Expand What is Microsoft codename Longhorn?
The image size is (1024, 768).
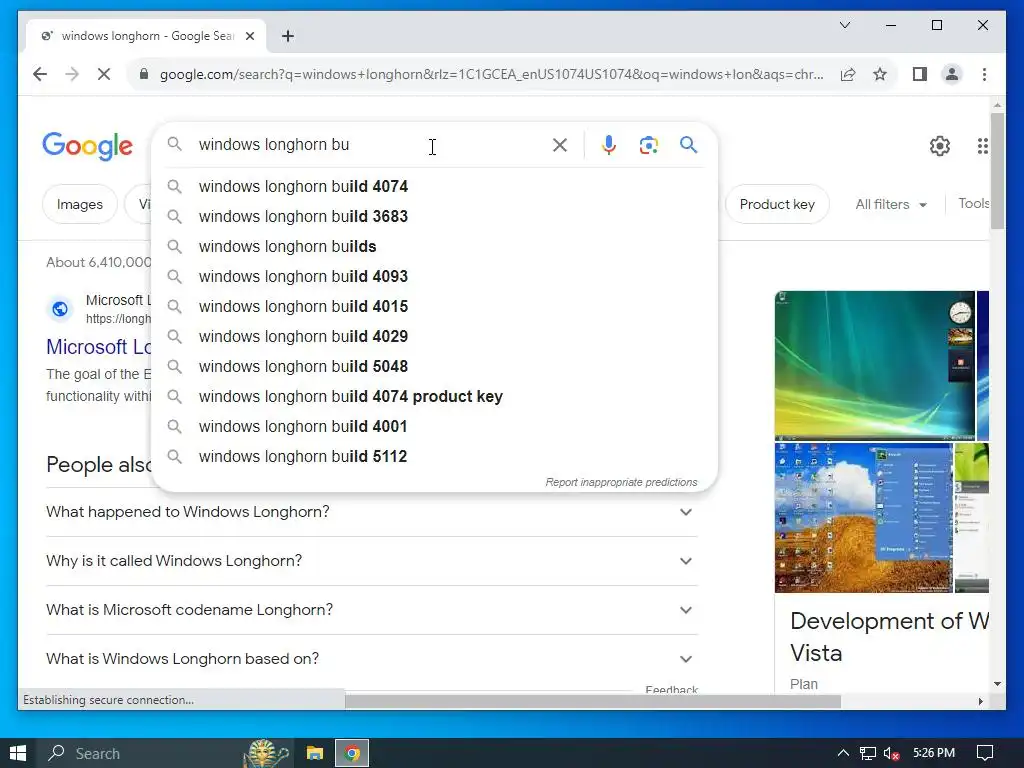371,610
